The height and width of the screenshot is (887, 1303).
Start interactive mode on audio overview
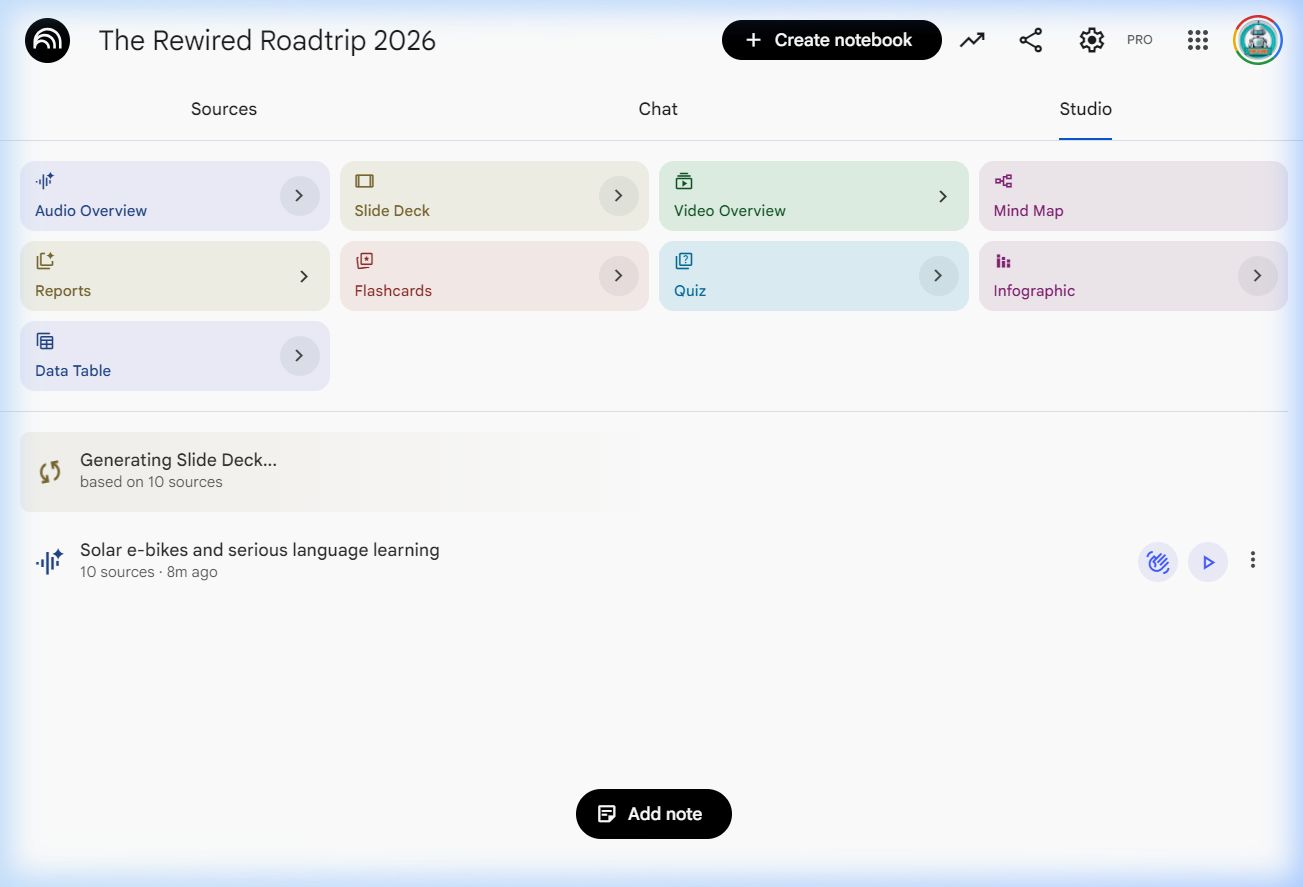click(x=1157, y=562)
